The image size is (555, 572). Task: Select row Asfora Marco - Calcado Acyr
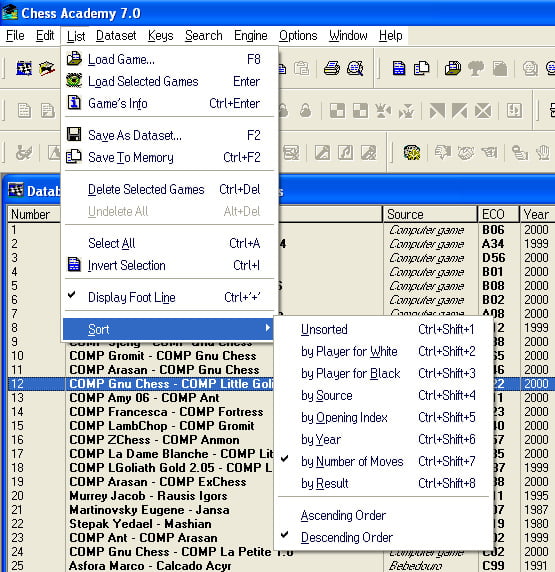coord(150,566)
